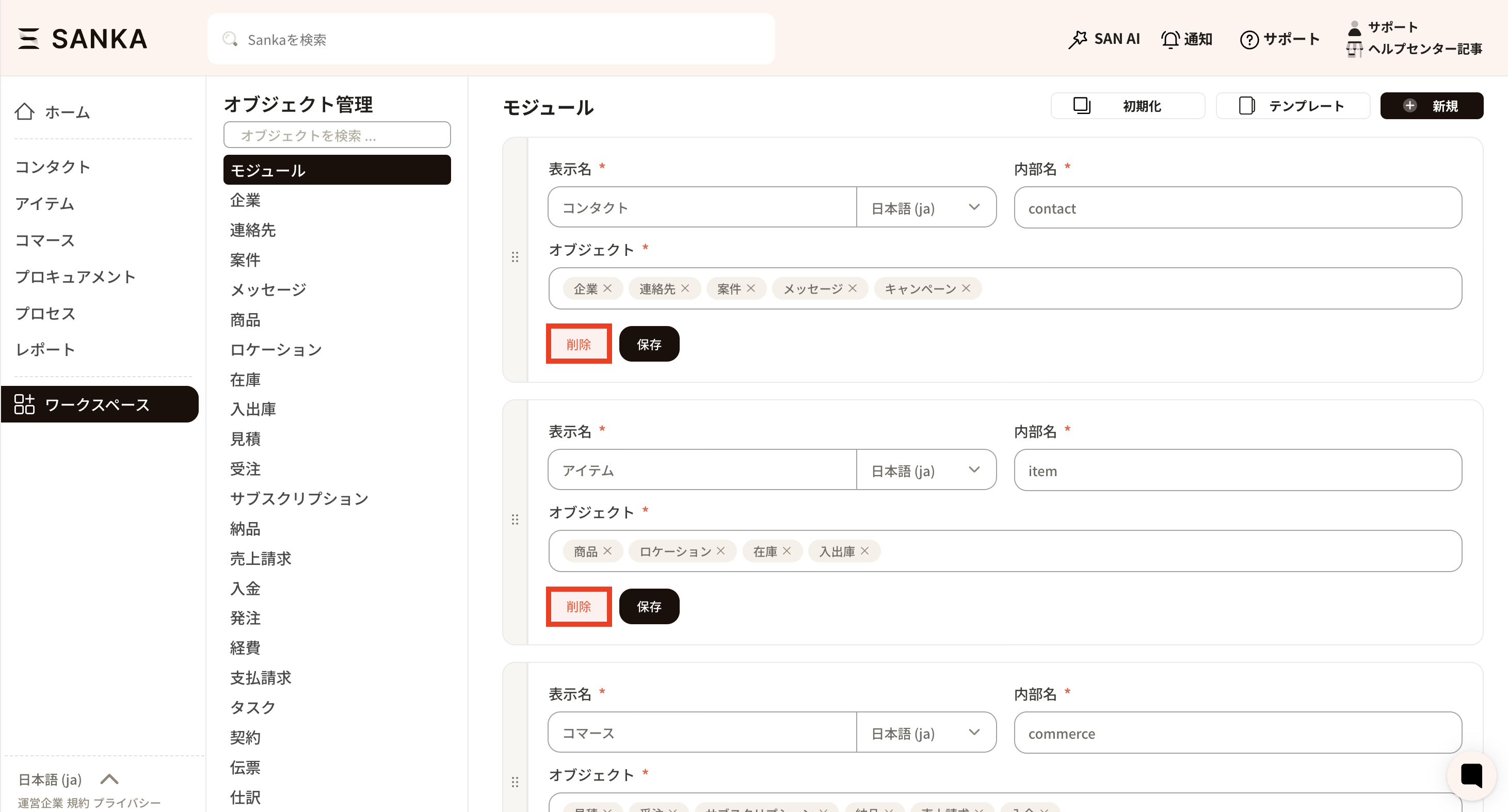Image resolution: width=1508 pixels, height=812 pixels.
Task: Remove the 入出庫 tag from the item module
Action: click(864, 551)
